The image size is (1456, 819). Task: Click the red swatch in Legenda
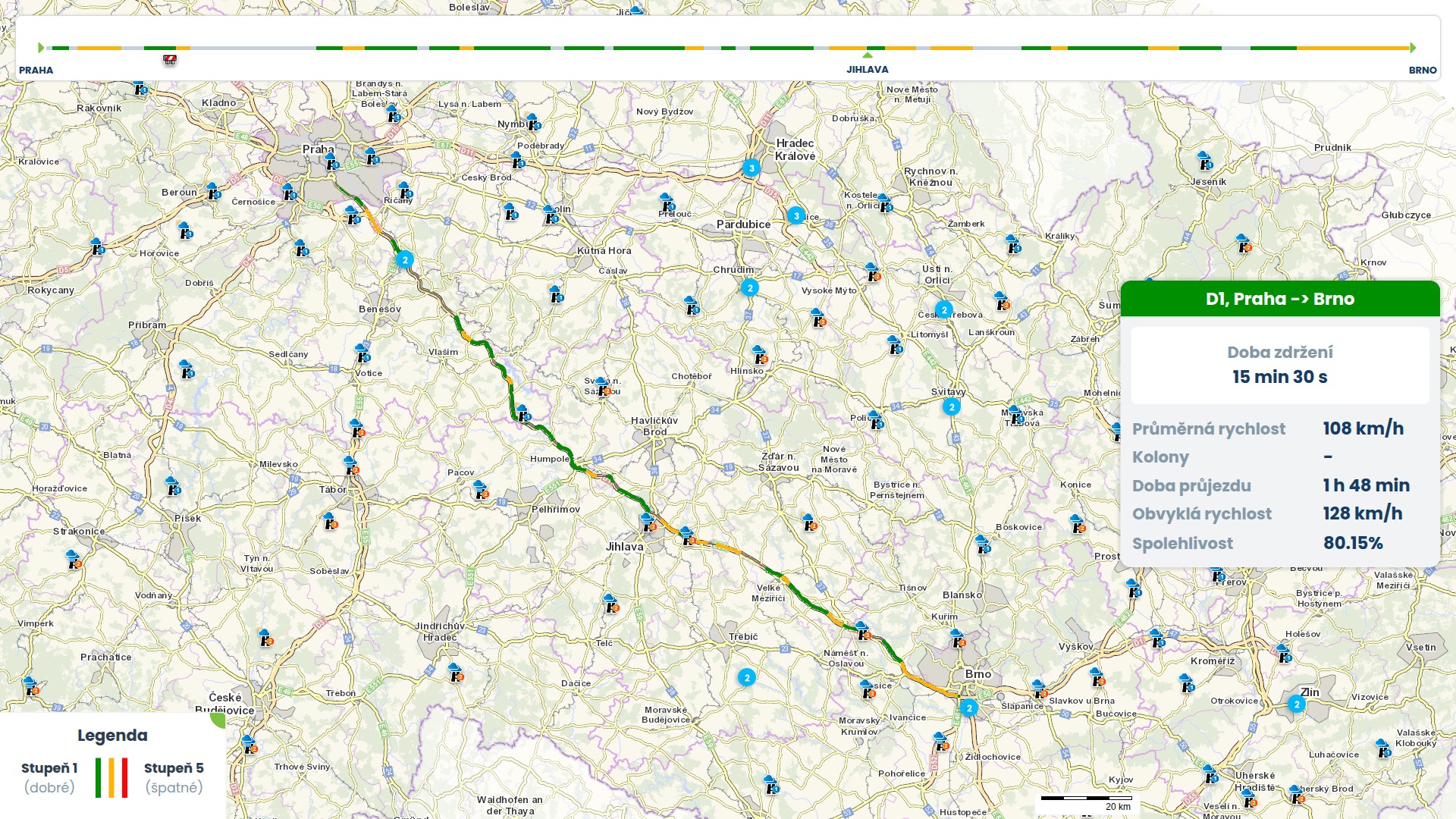(x=125, y=777)
